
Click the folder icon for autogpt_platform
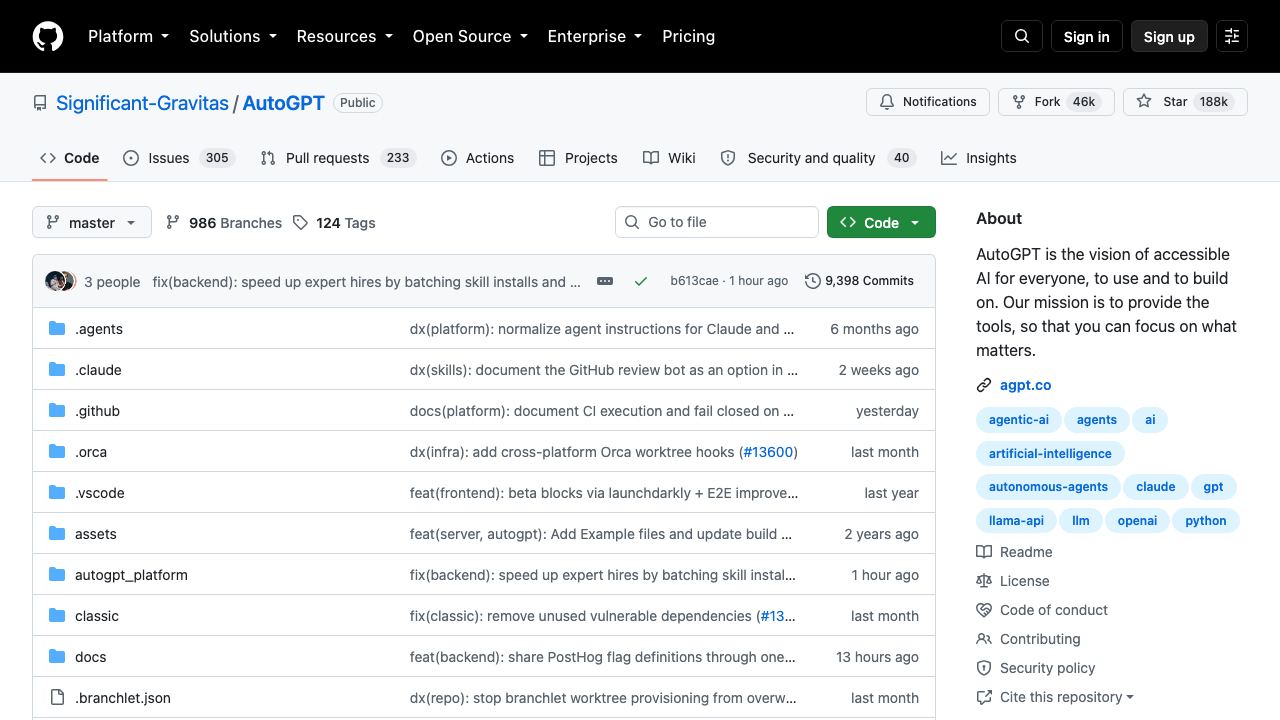[57, 575]
